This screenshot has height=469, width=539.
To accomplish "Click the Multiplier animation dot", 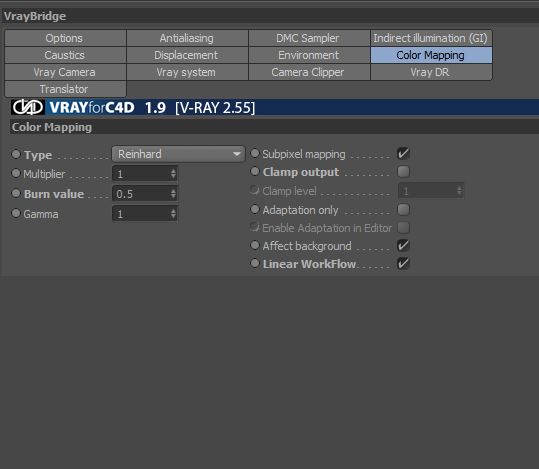I will pos(16,173).
